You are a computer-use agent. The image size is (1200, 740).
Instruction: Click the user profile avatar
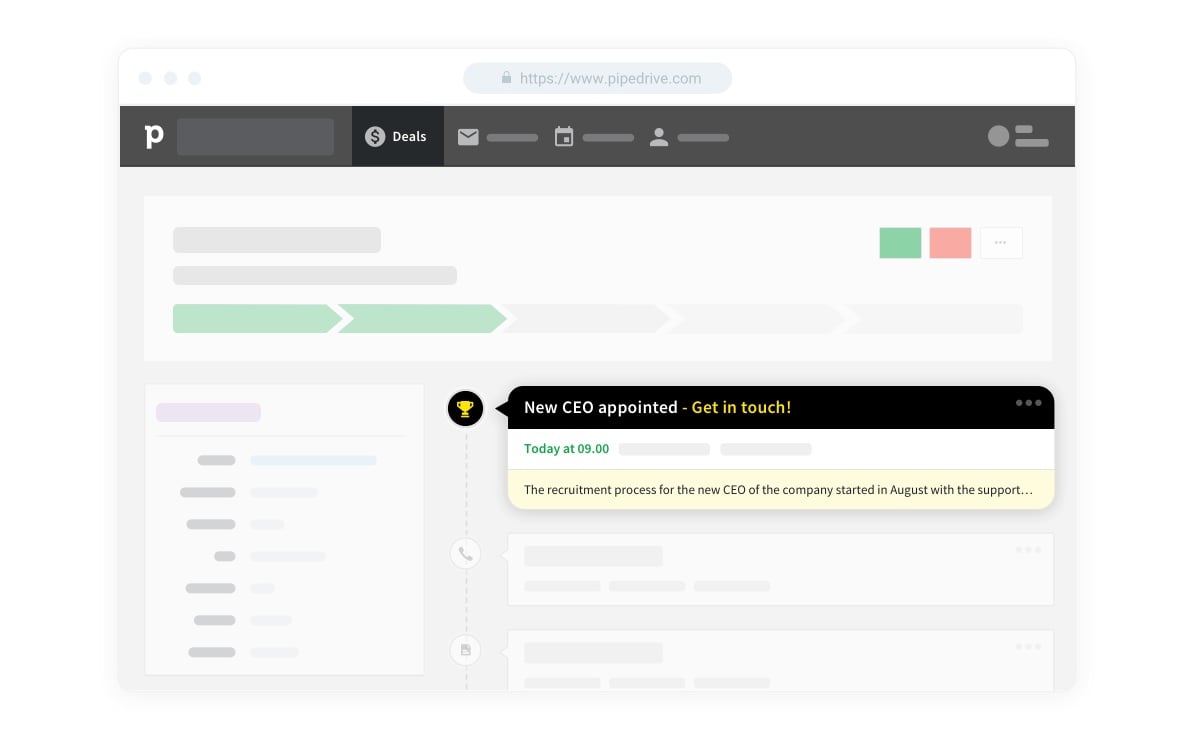[x=998, y=136]
